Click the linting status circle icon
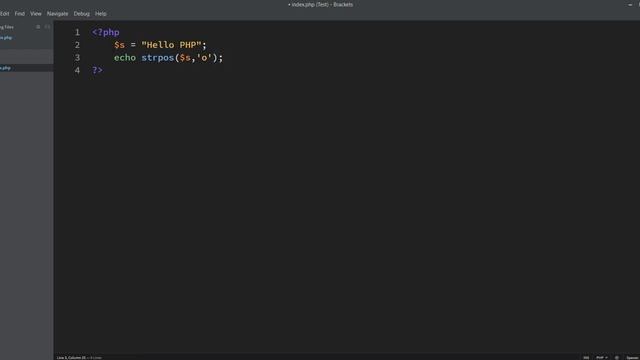640x360 pixels. 617,358
